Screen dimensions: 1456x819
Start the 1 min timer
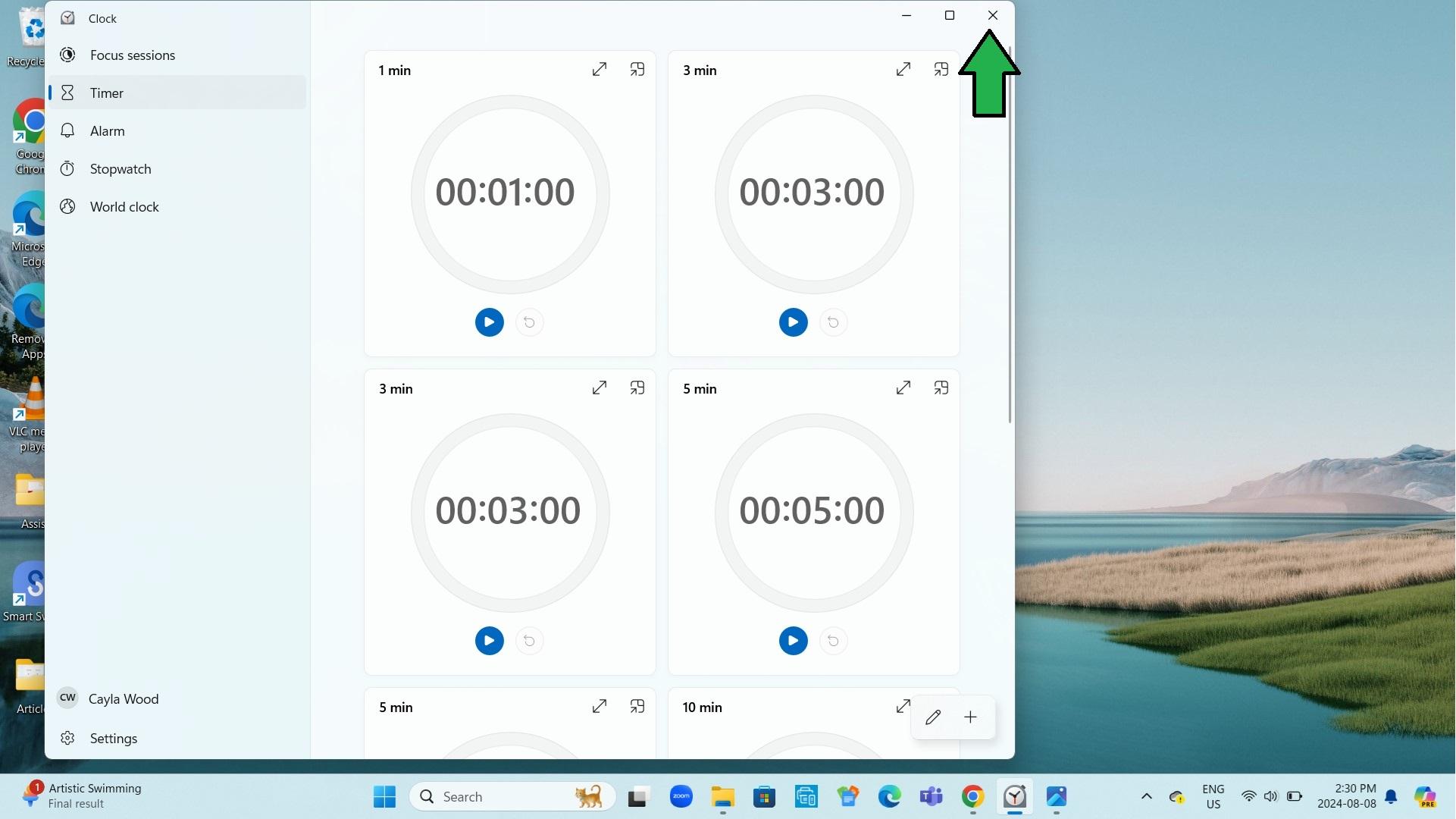489,322
